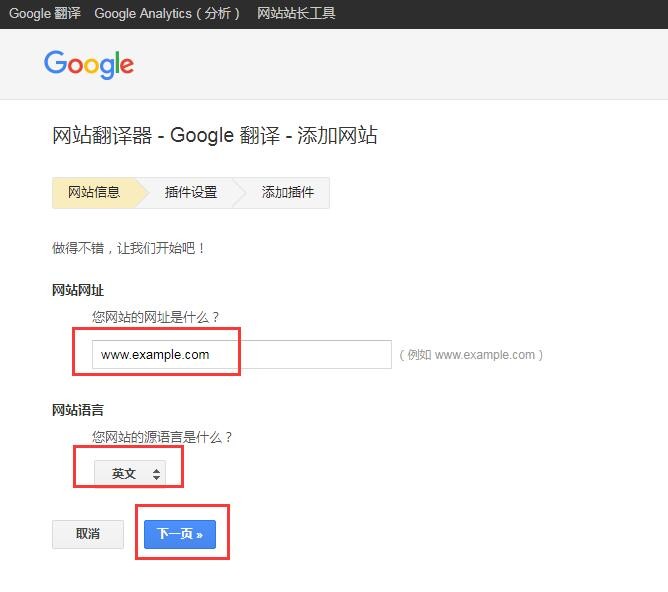The height and width of the screenshot is (592, 668).
Task: Click the 网站网址 section label
Action: click(x=78, y=290)
